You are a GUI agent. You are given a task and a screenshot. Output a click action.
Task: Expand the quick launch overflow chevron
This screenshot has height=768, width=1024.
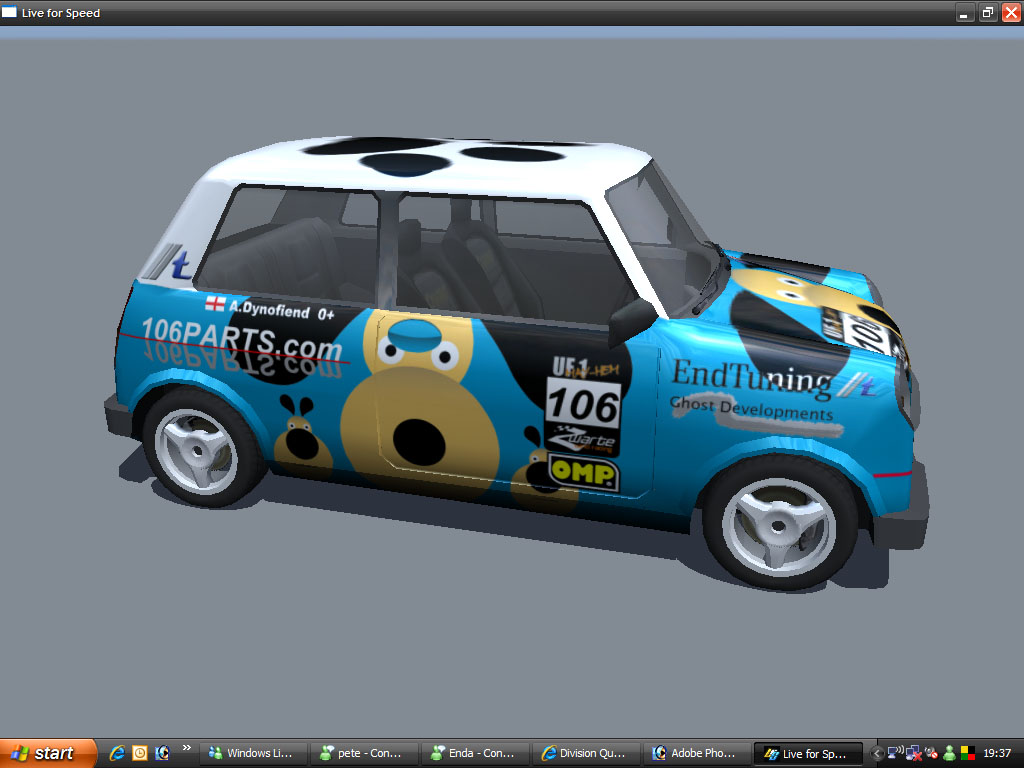coord(186,748)
